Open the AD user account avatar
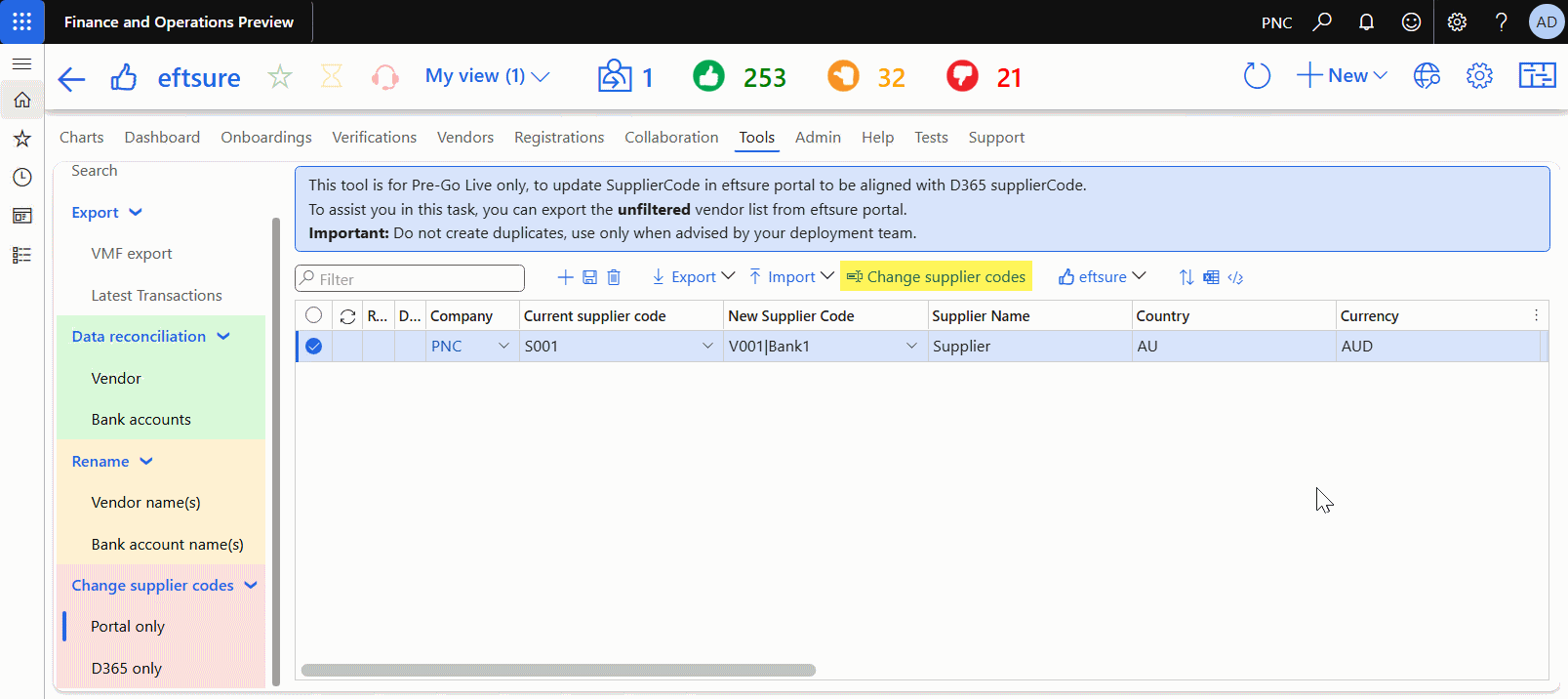 click(1547, 21)
